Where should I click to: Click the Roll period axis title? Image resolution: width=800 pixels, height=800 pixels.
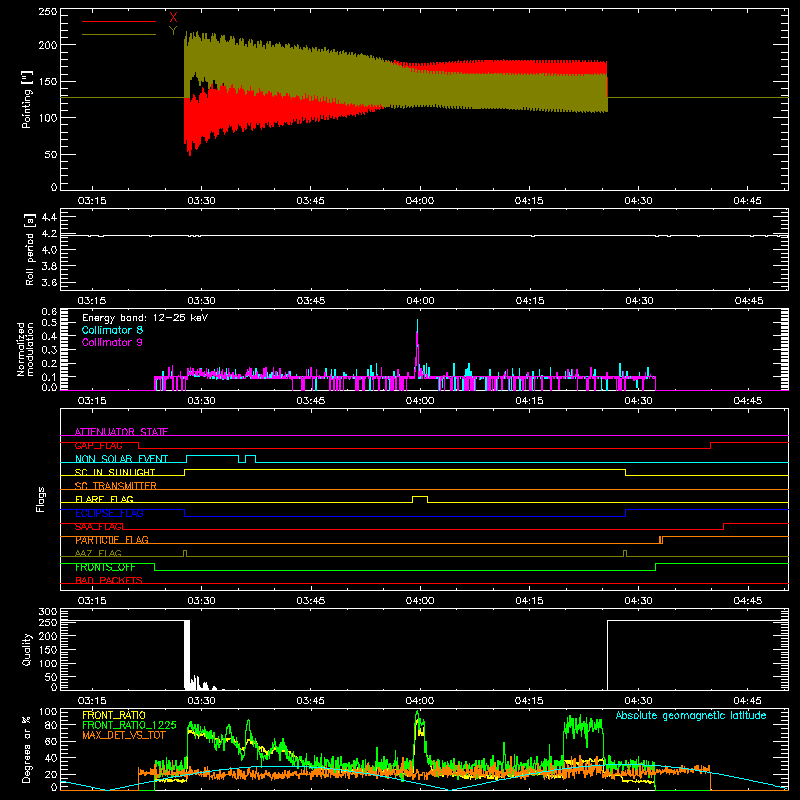(x=29, y=249)
